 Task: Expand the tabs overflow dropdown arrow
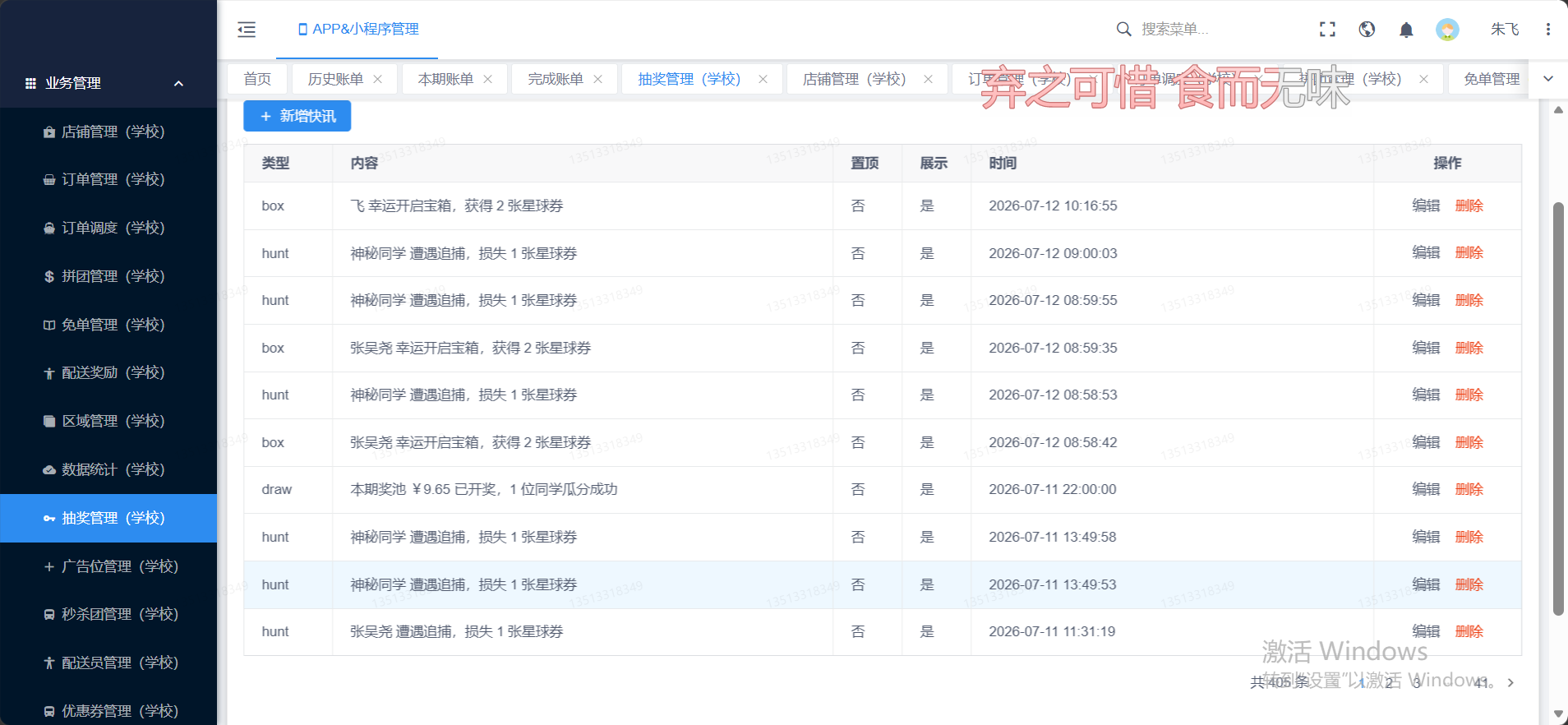coord(1548,79)
